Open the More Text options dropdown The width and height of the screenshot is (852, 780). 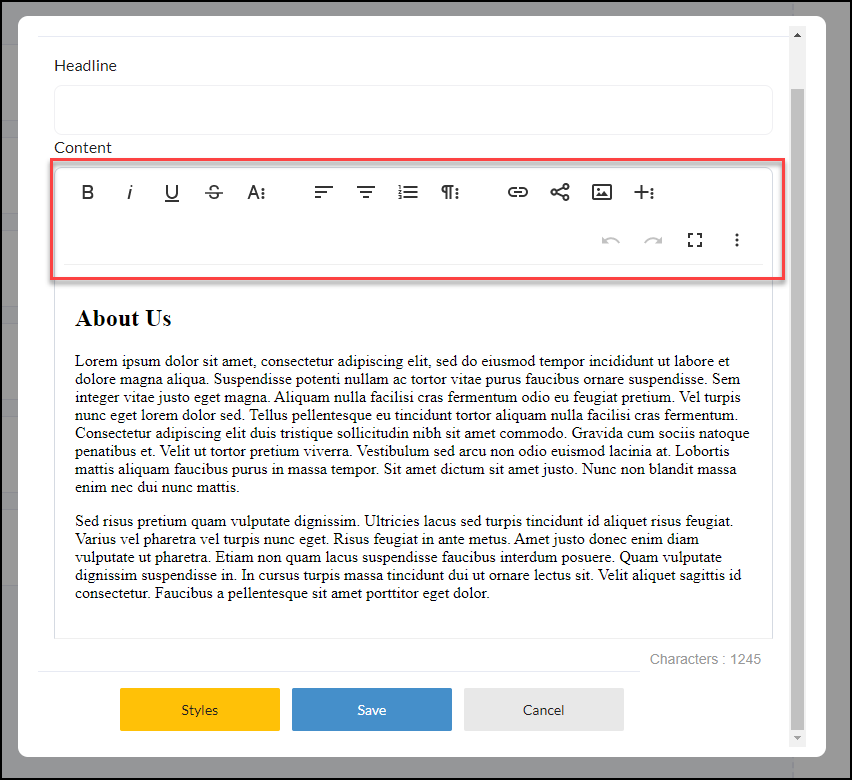[x=256, y=192]
